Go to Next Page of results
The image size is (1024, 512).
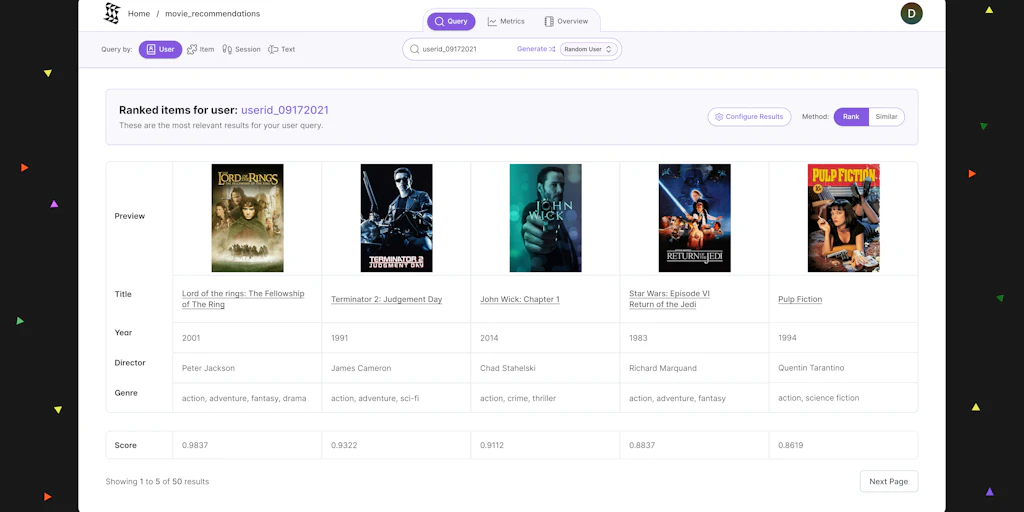coord(889,481)
